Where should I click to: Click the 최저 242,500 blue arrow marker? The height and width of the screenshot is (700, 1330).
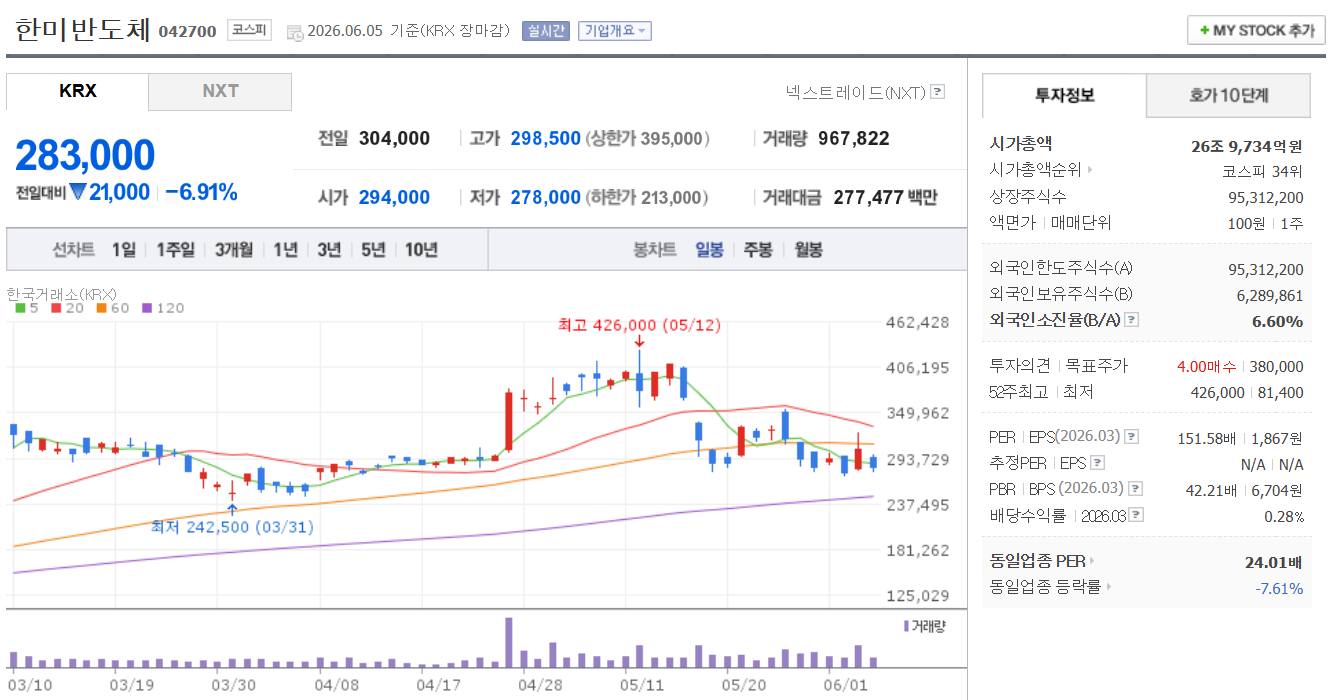point(233,509)
